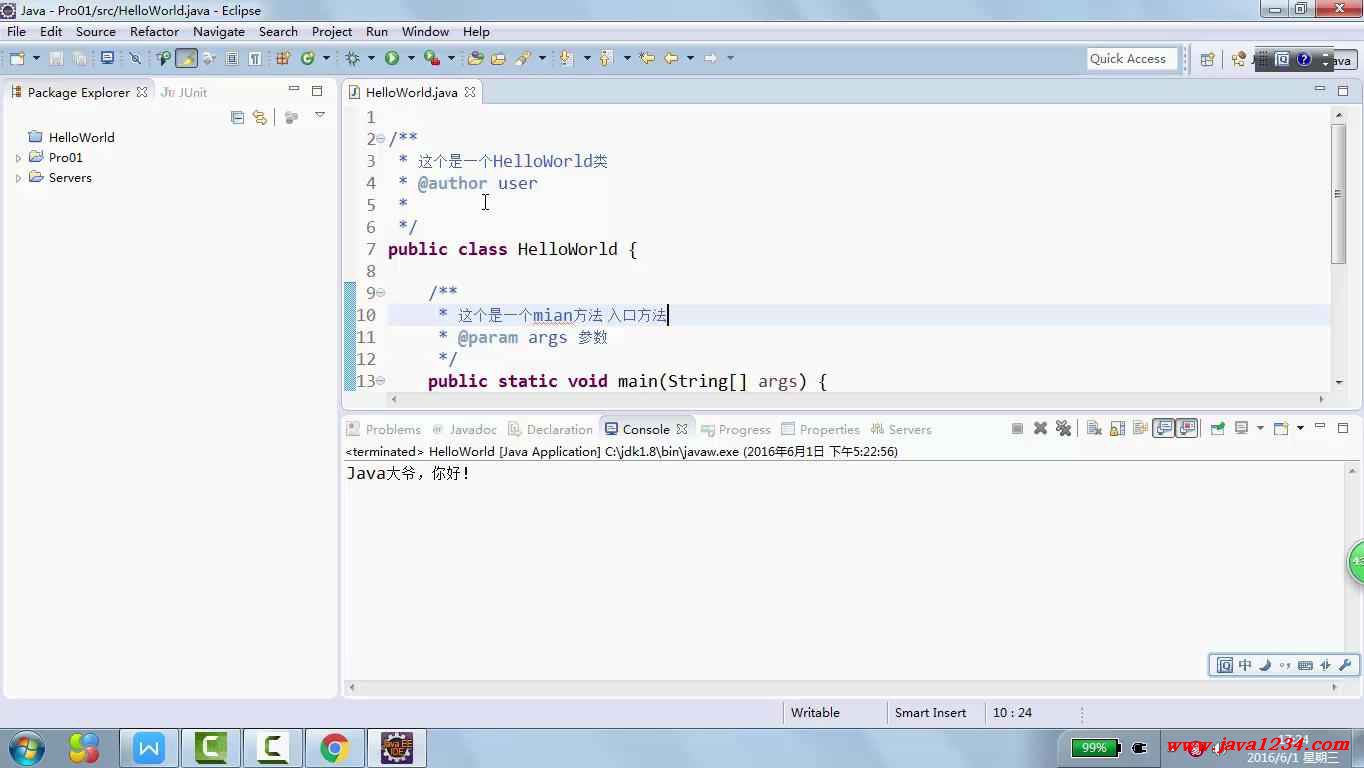Click Remove Launch console X icon
This screenshot has width=1364, height=768.
[1040, 429]
